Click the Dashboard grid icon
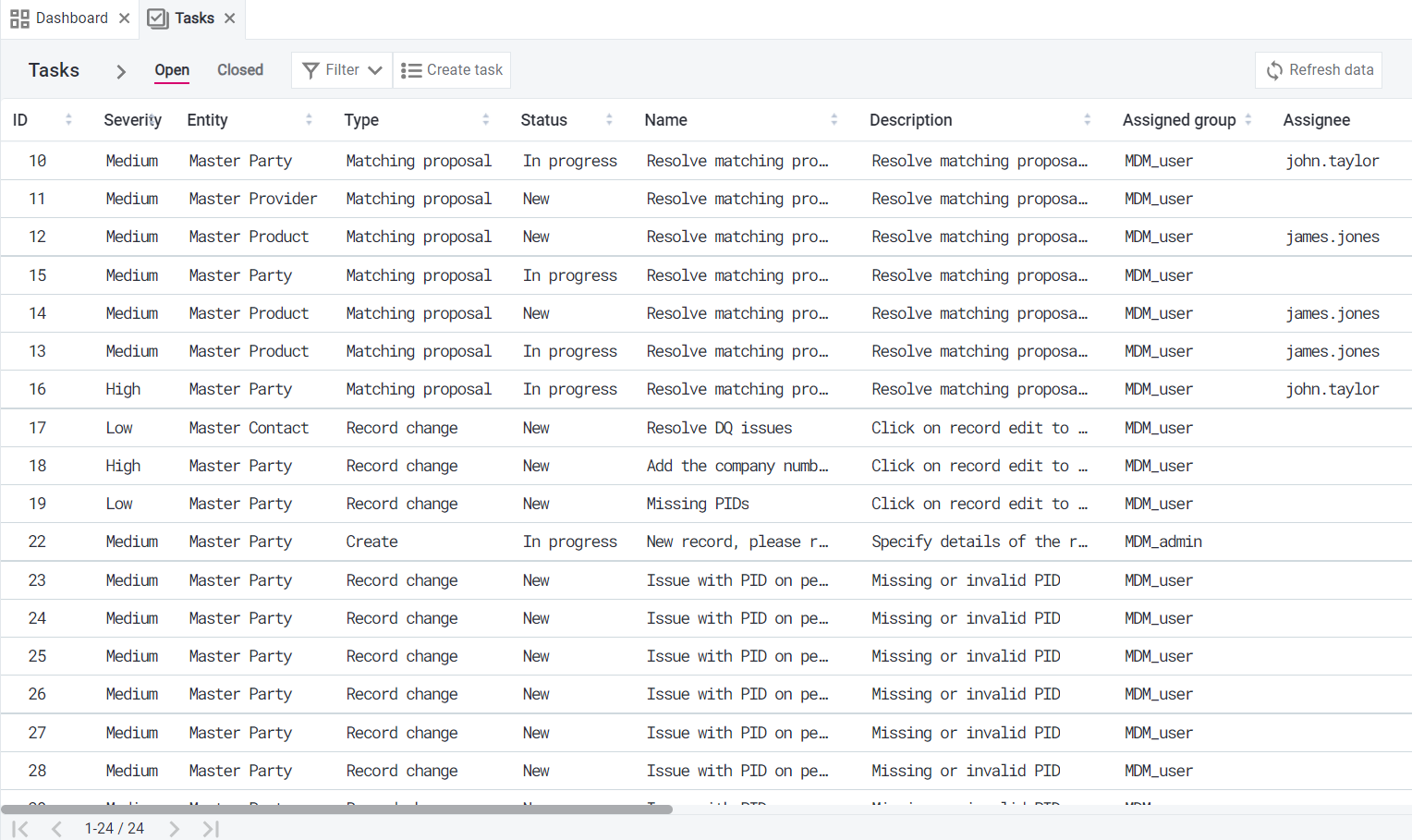 coord(19,18)
